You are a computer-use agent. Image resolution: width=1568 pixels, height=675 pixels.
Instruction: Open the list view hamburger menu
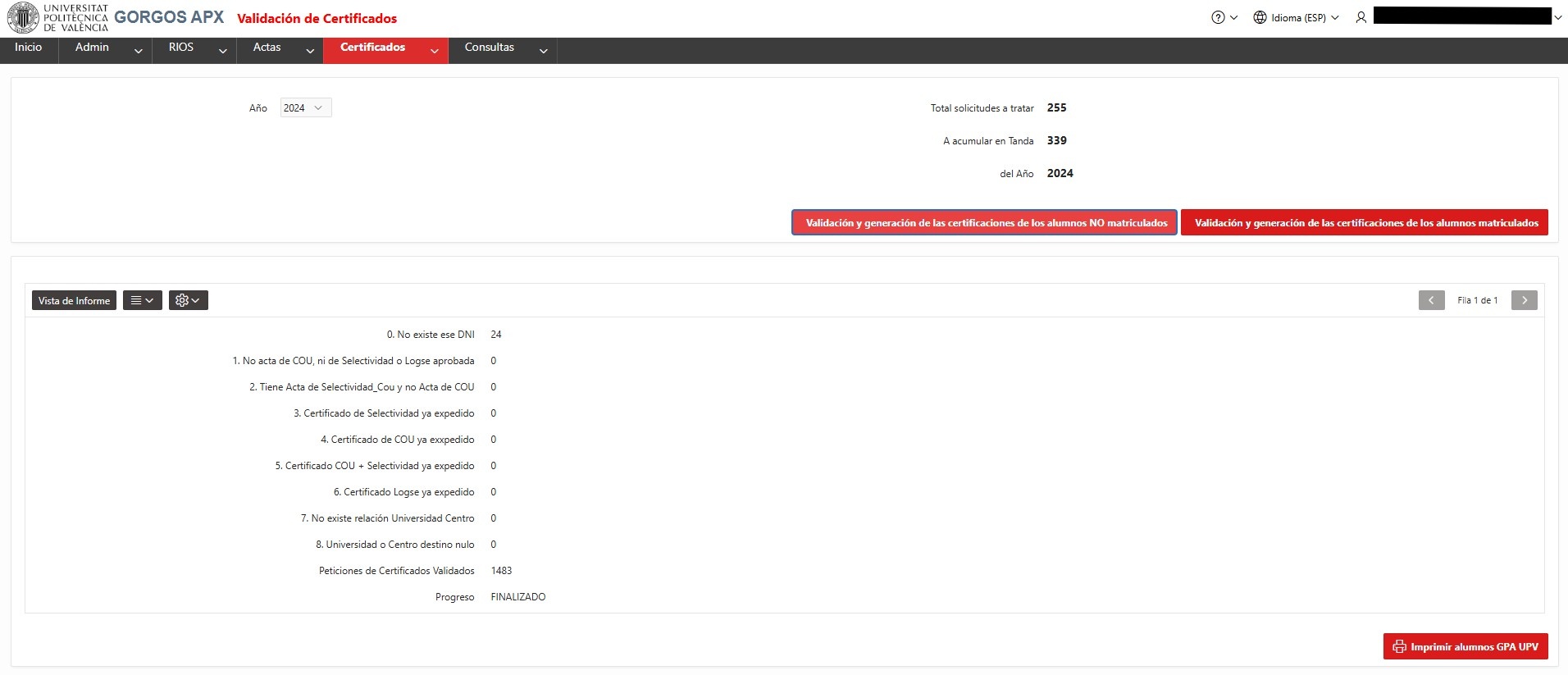coord(142,300)
